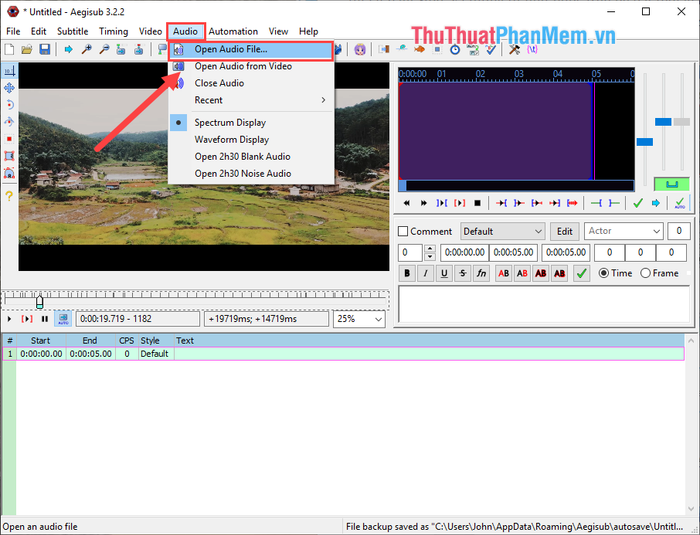Screen dimensions: 700x535
Task: Select Spectrum Display option
Action: coord(251,122)
